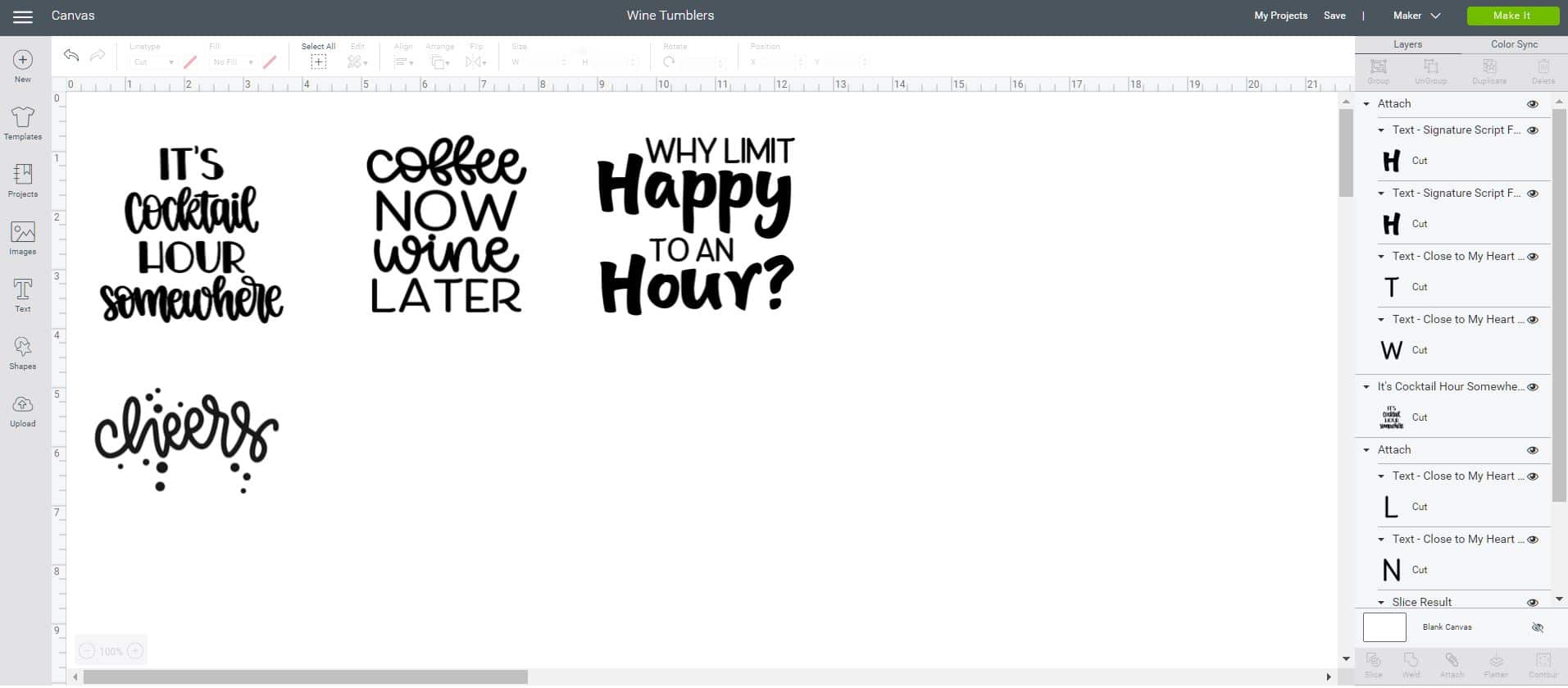Click Group in the Layers panel
The width and height of the screenshot is (1568, 688).
(x=1379, y=71)
